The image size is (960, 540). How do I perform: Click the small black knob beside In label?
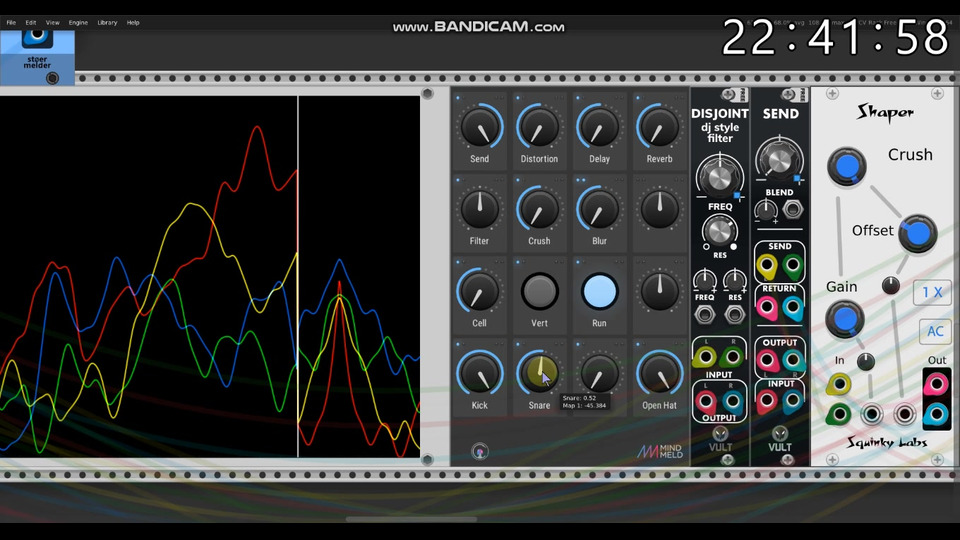pyautogui.click(x=865, y=361)
